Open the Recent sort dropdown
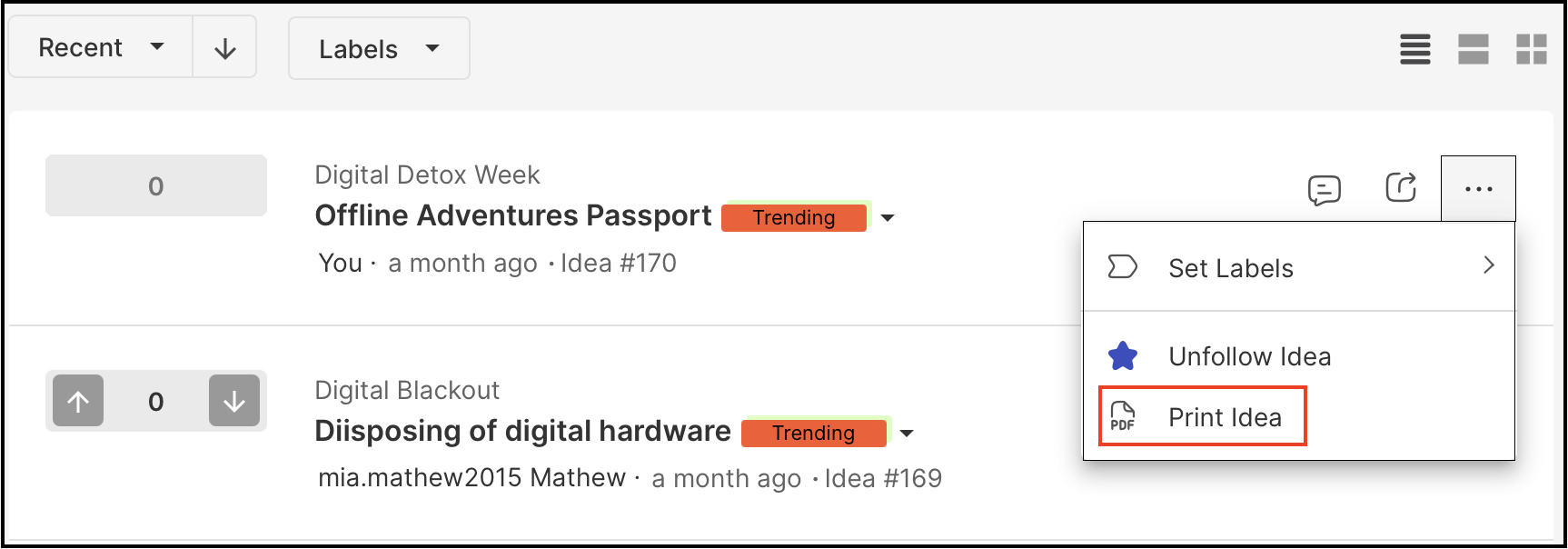1568x549 pixels. tap(101, 47)
